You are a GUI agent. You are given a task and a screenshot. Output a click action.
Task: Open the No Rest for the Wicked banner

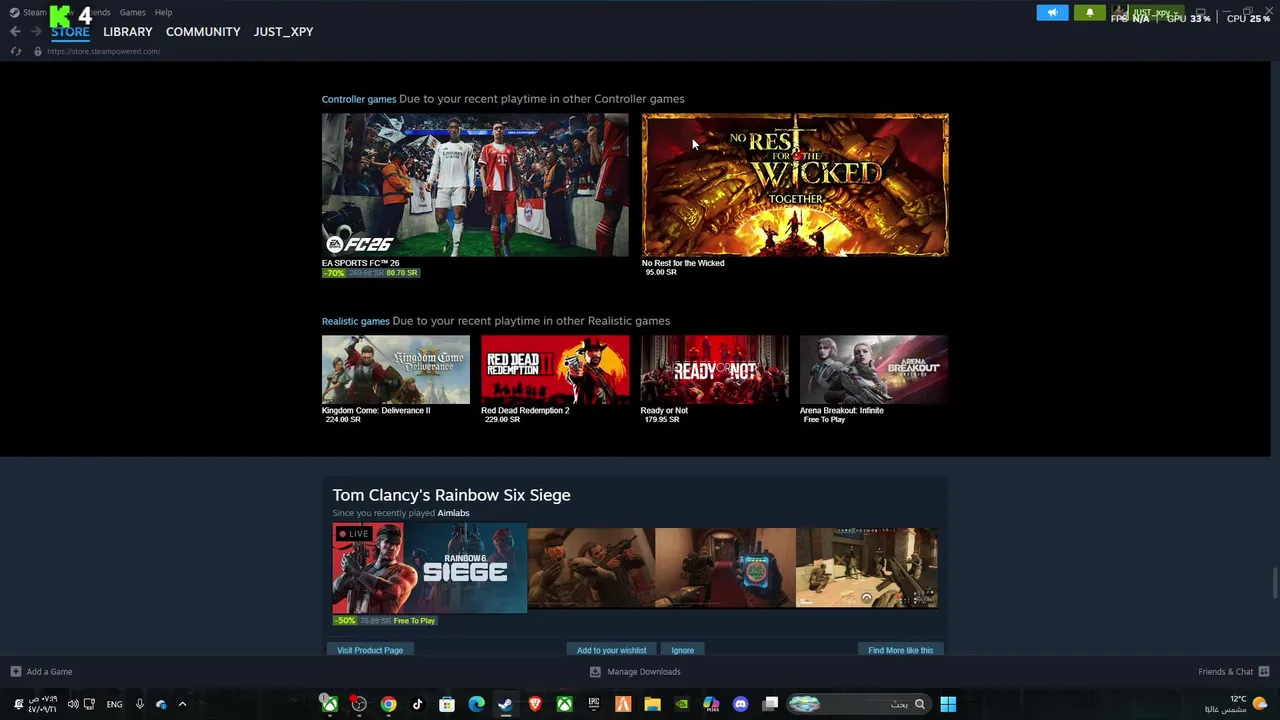click(x=795, y=185)
